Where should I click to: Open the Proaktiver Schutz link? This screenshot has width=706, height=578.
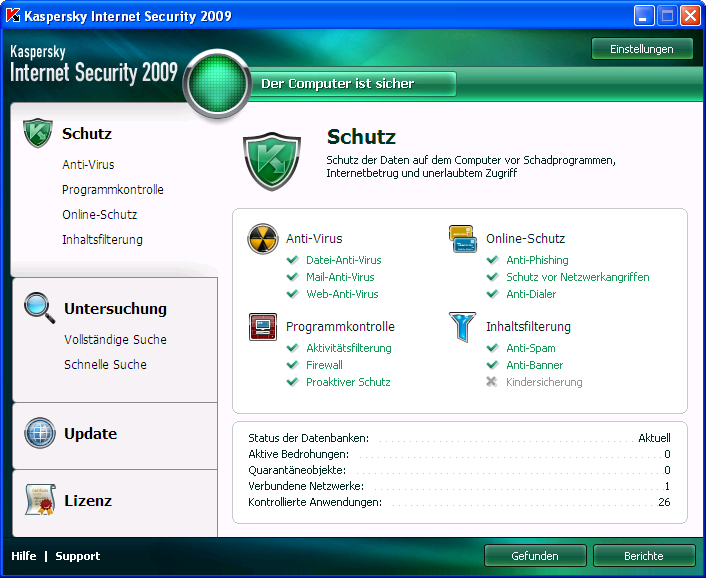tap(348, 382)
